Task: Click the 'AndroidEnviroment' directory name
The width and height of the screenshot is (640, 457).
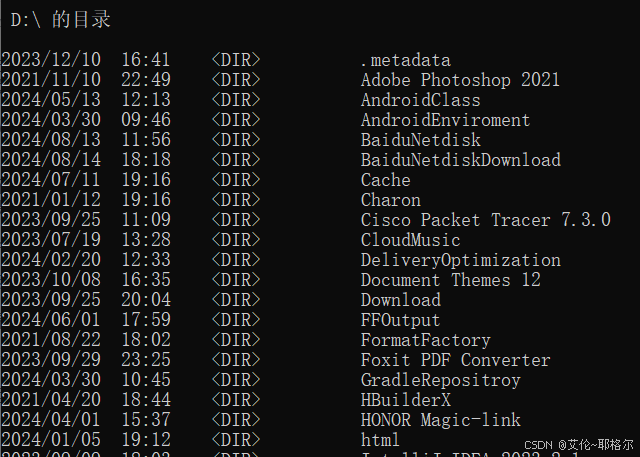Action: 446,120
